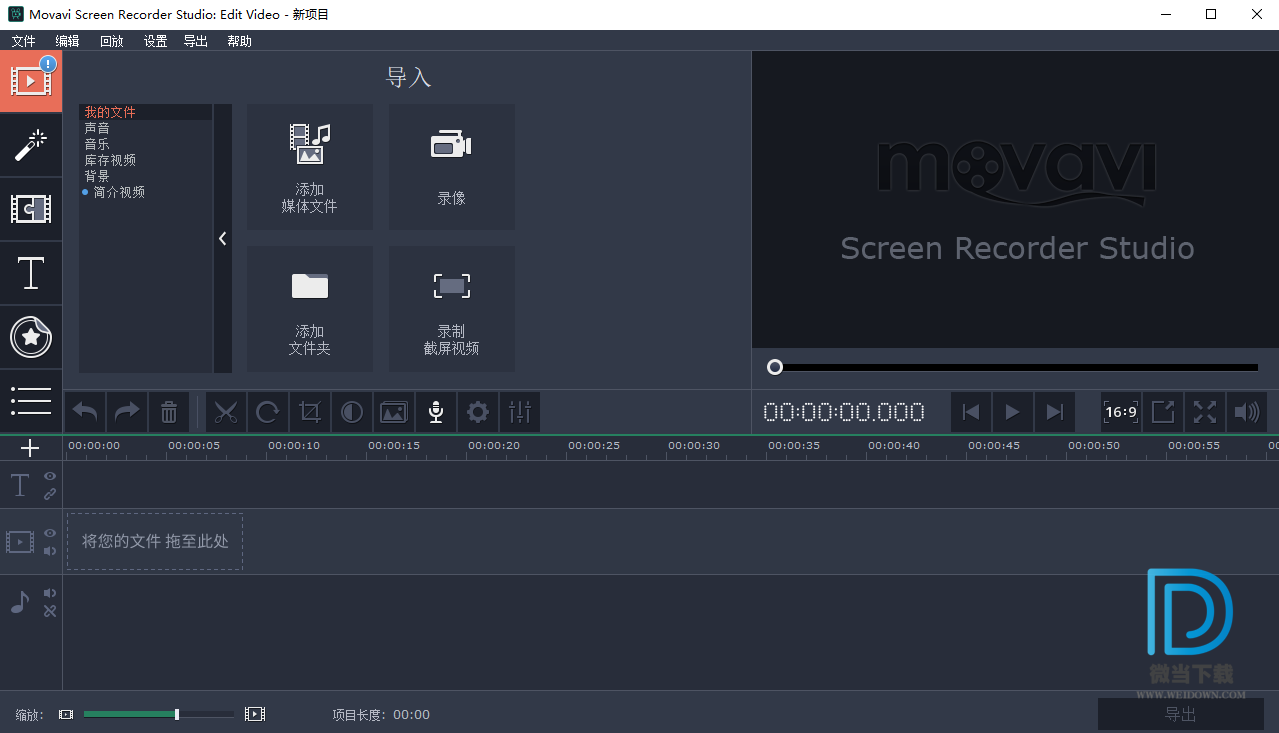
Task: Select 简介视频 category
Action: (x=146, y=192)
